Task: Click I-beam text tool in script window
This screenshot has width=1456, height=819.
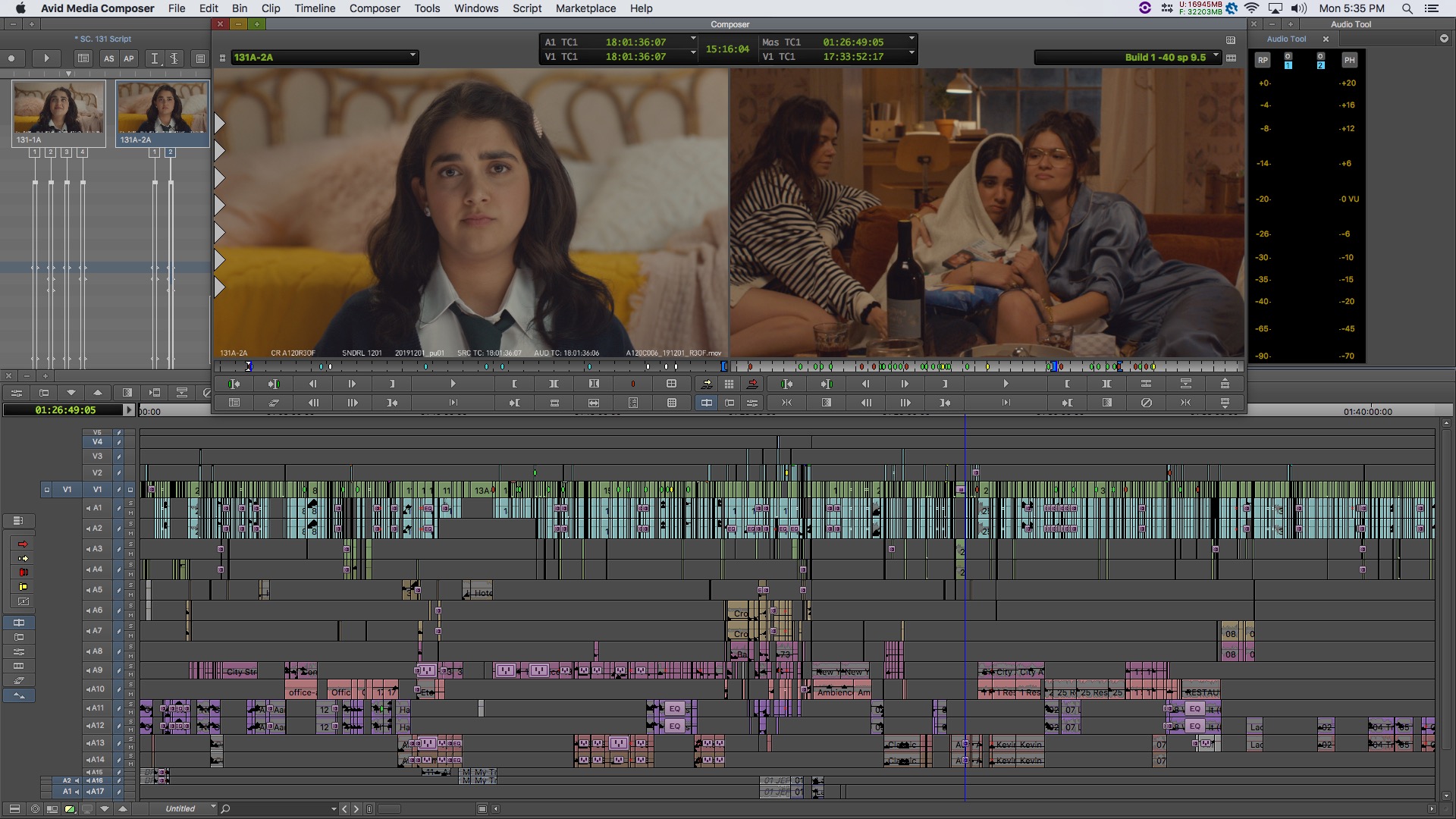Action: click(155, 58)
